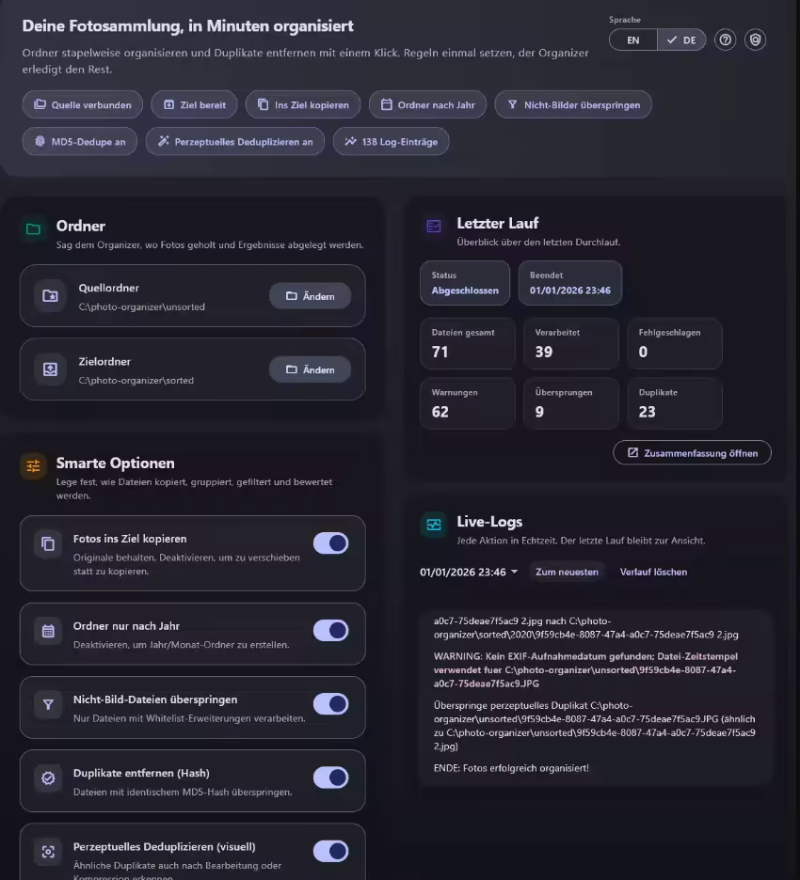Select the DE language option
The image size is (800, 880).
(x=682, y=40)
